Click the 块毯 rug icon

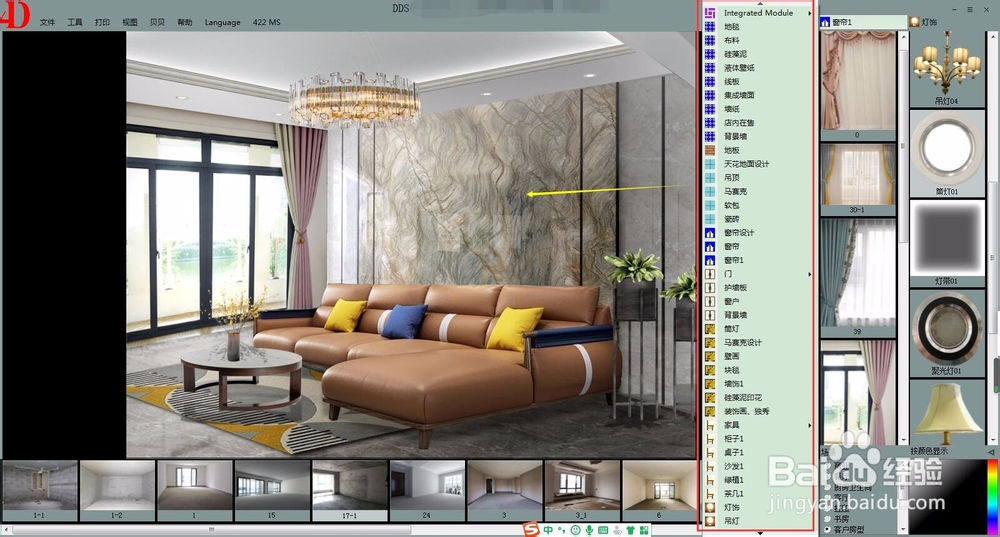pos(710,370)
